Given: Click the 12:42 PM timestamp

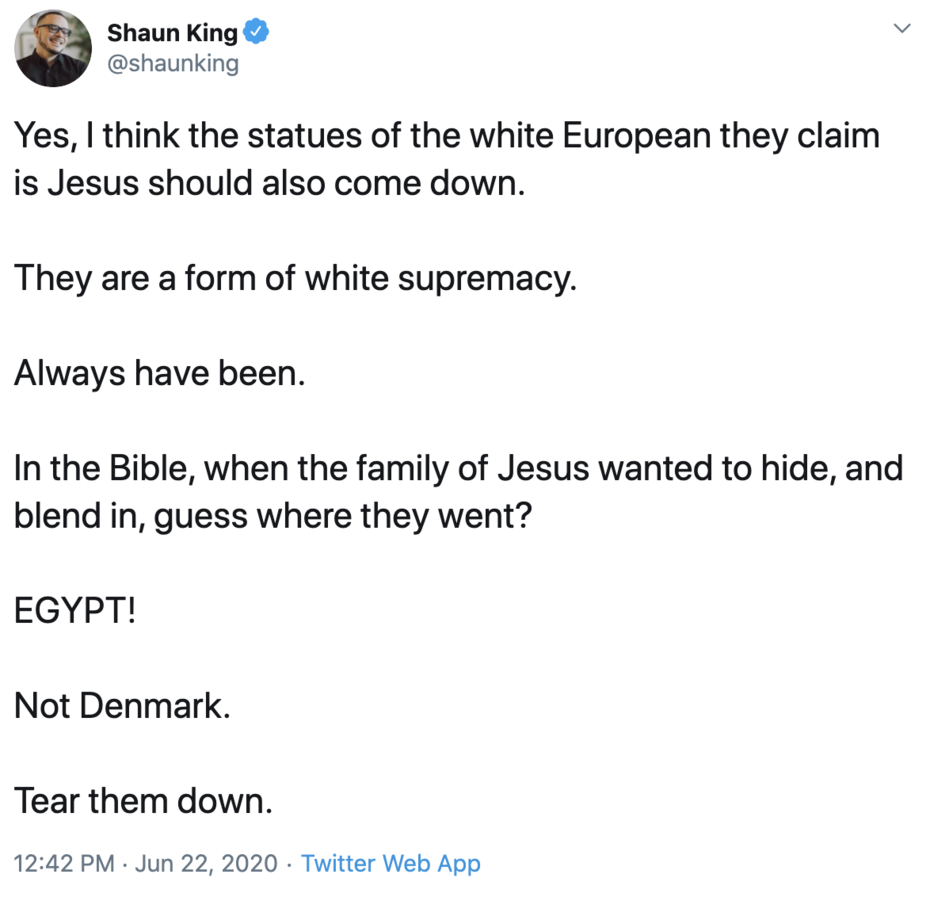Looking at the screenshot, I should [x=64, y=863].
